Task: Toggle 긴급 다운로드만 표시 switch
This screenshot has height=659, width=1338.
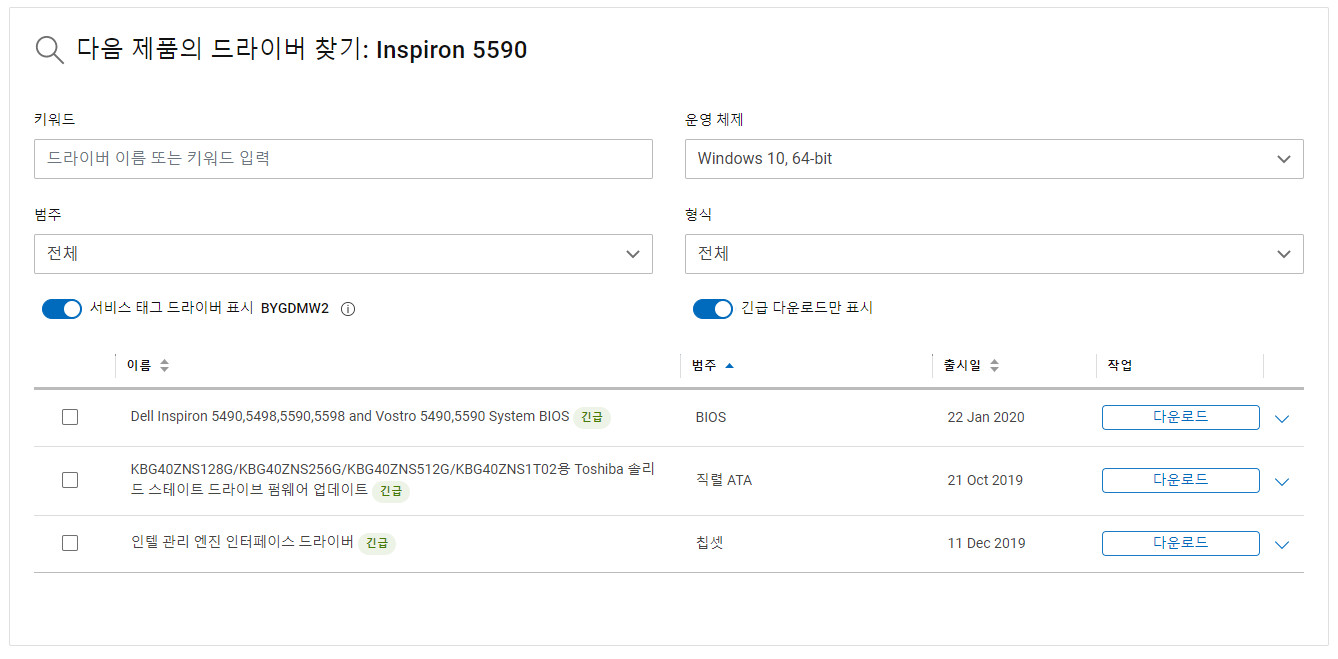Action: [712, 309]
